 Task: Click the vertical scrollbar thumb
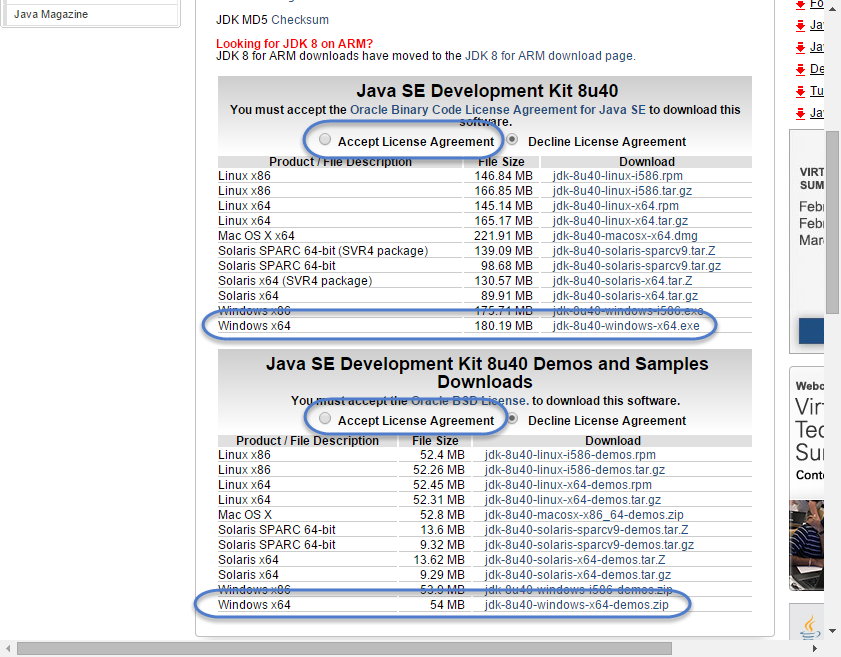point(832,222)
